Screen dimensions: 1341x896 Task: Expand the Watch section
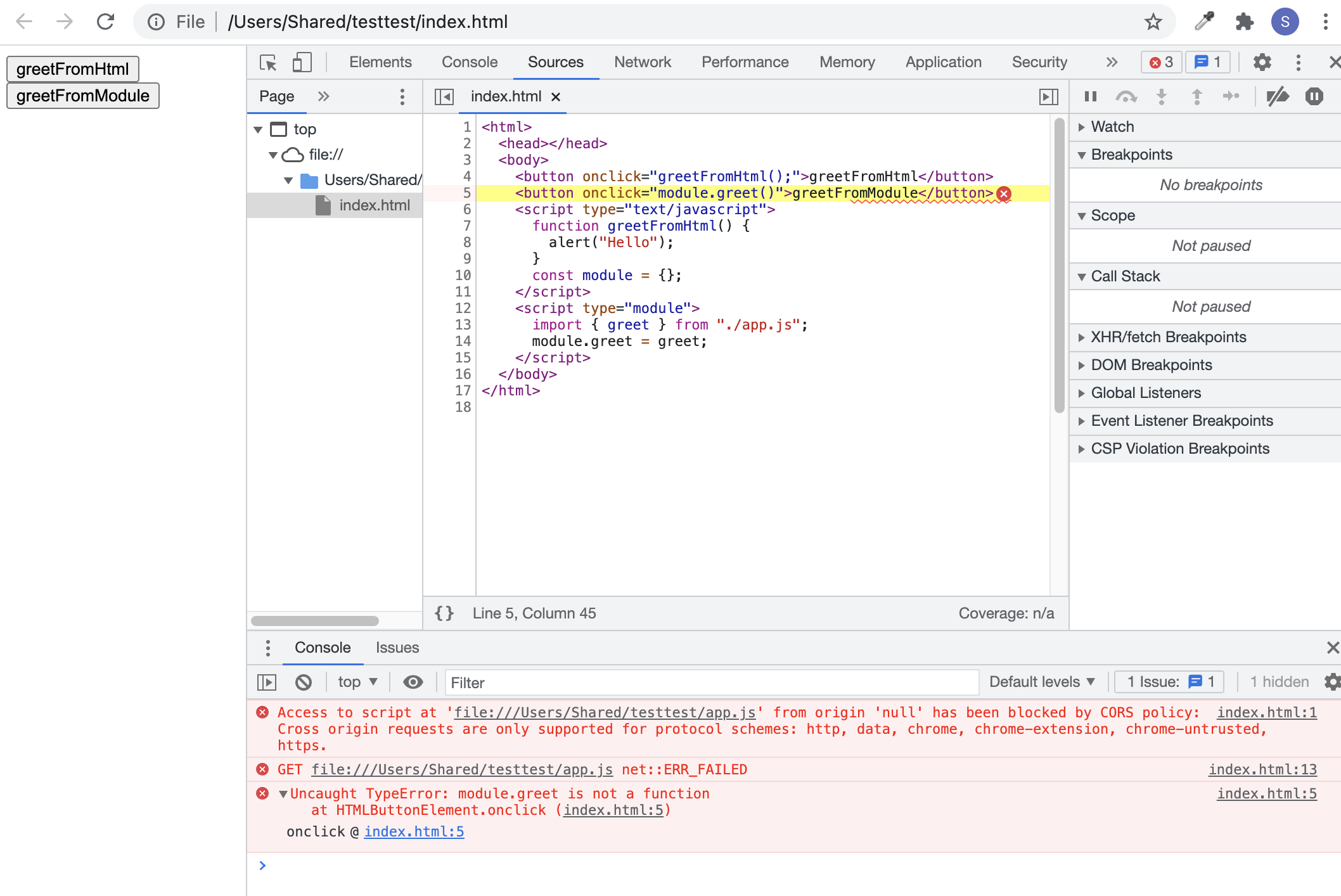pyautogui.click(x=1112, y=127)
